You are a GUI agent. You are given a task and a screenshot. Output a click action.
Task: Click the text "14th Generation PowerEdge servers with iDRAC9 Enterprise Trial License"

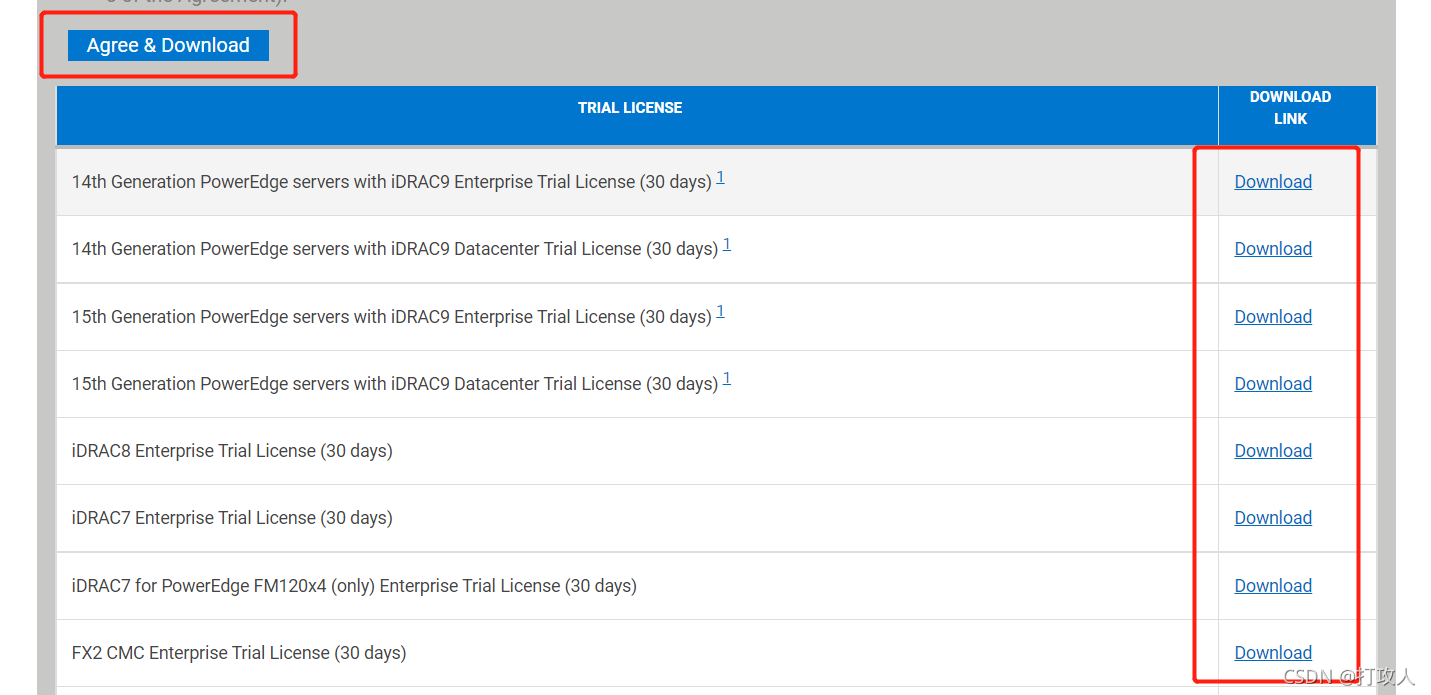pyautogui.click(x=353, y=182)
